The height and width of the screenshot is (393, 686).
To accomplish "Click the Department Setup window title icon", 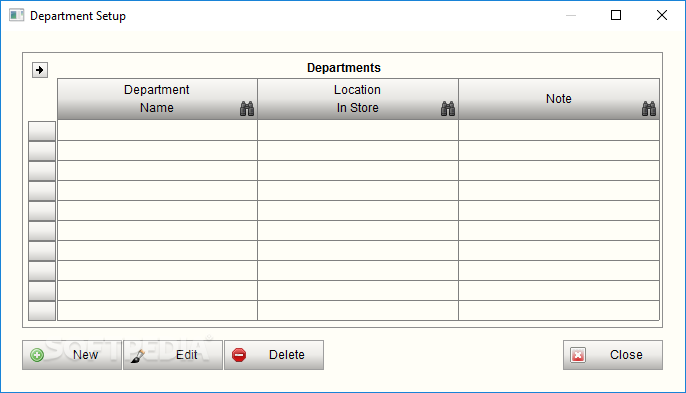I will tap(17, 15).
